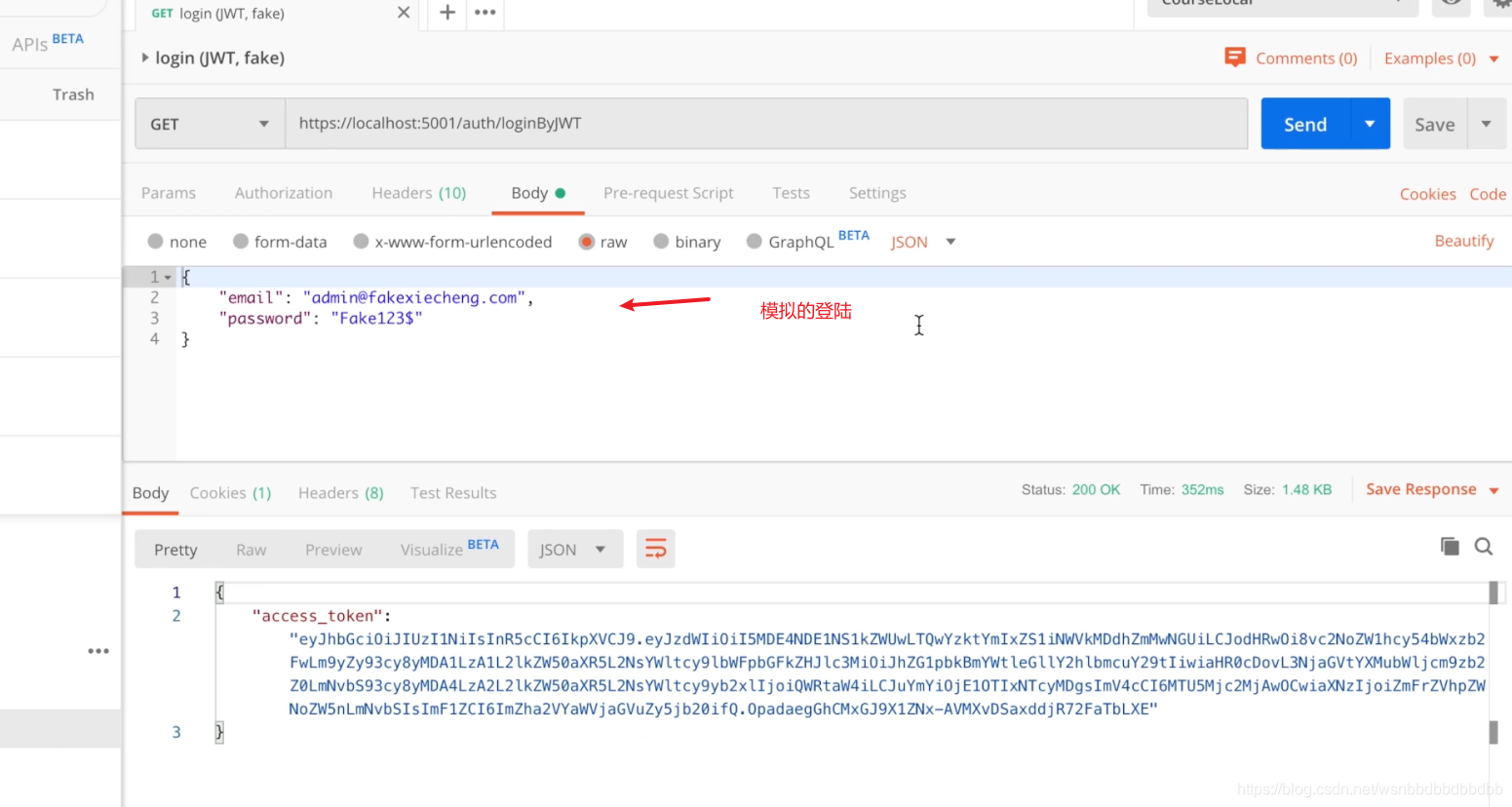
Task: Open sidebar three-dots options menu
Action: click(x=98, y=651)
